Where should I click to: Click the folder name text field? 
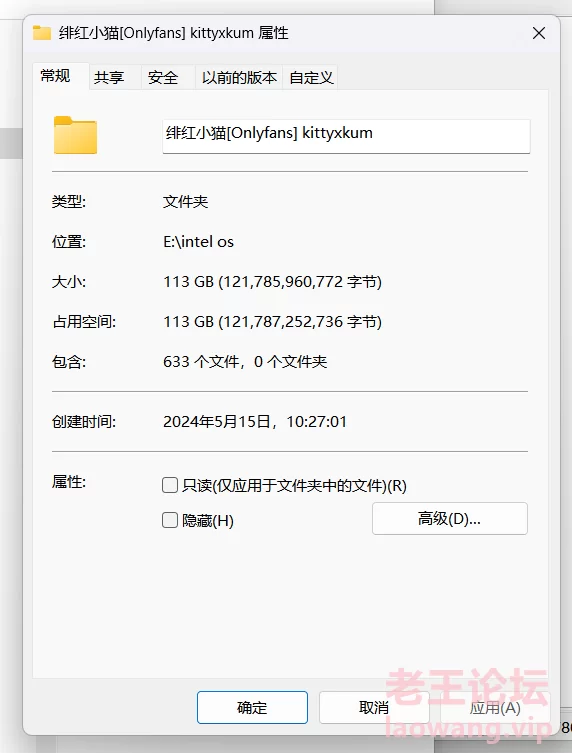pos(346,136)
